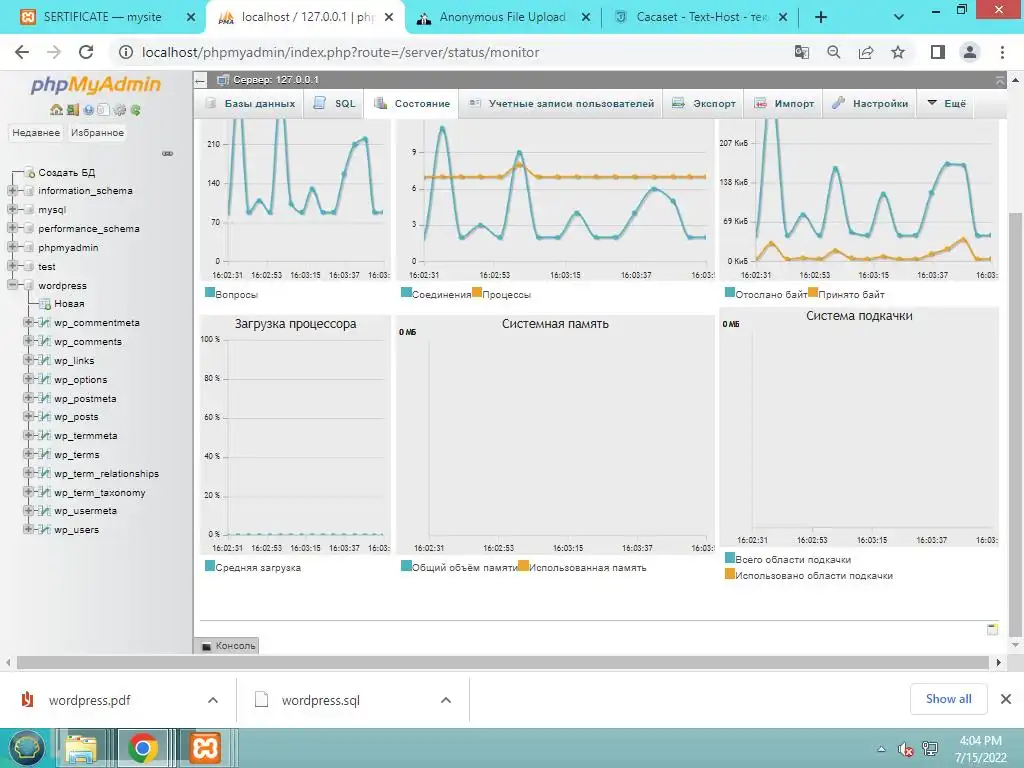The image size is (1024, 768).
Task: Bookmark this page with star icon
Action: point(898,52)
